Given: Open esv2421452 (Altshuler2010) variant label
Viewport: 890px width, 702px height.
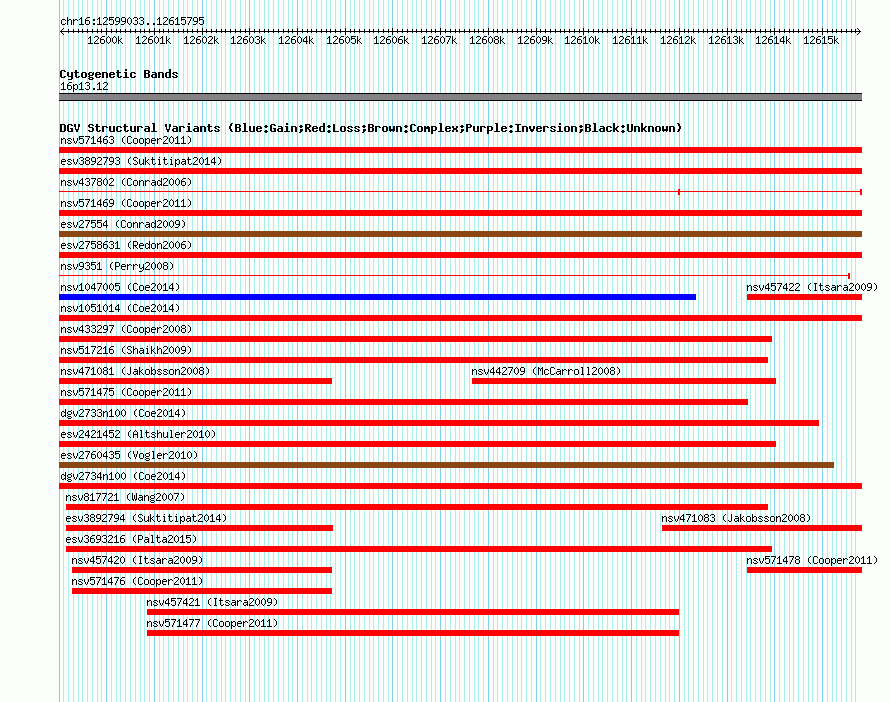Looking at the screenshot, I should [x=138, y=434].
